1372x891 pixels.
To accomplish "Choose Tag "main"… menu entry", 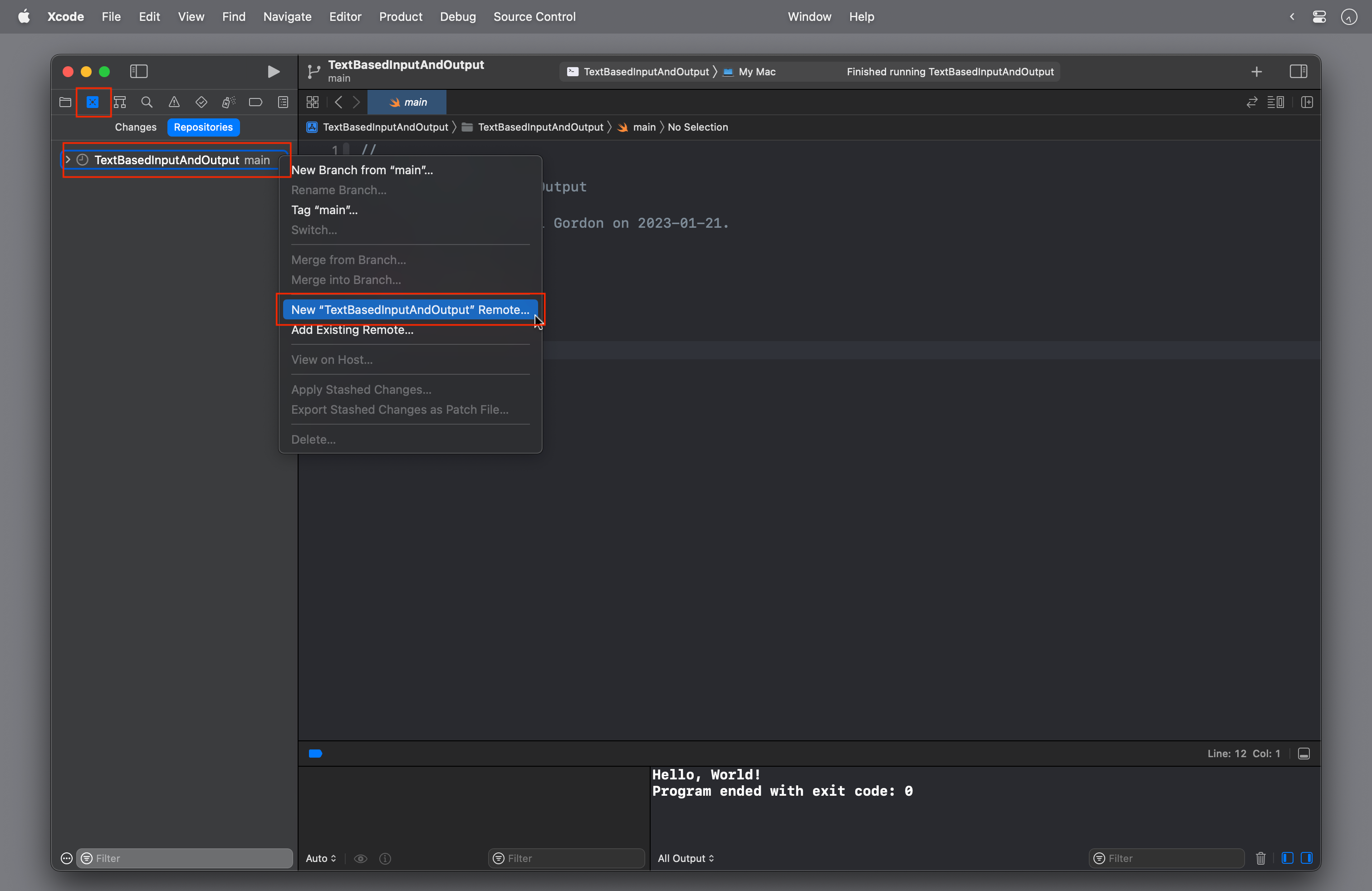I will [x=410, y=210].
